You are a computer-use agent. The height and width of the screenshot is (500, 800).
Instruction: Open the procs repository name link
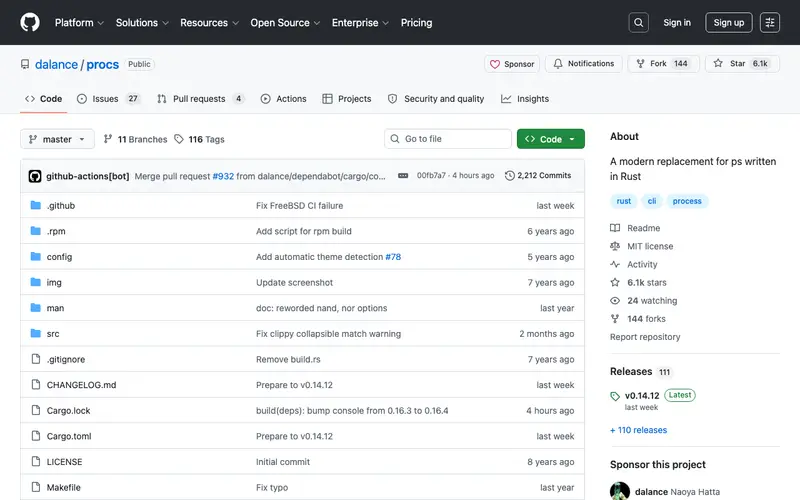(x=103, y=64)
